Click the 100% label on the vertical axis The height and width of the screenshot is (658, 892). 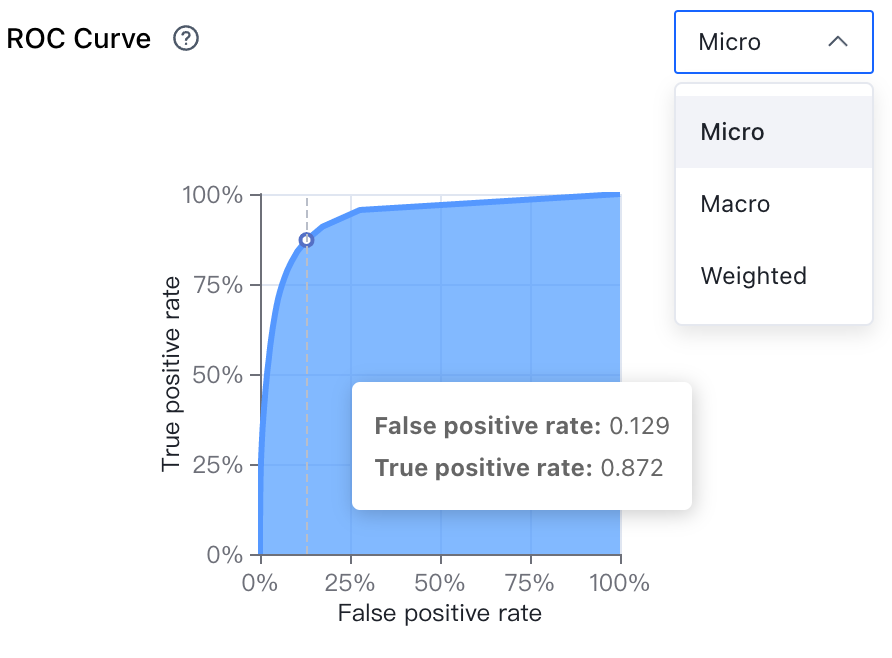tap(213, 195)
